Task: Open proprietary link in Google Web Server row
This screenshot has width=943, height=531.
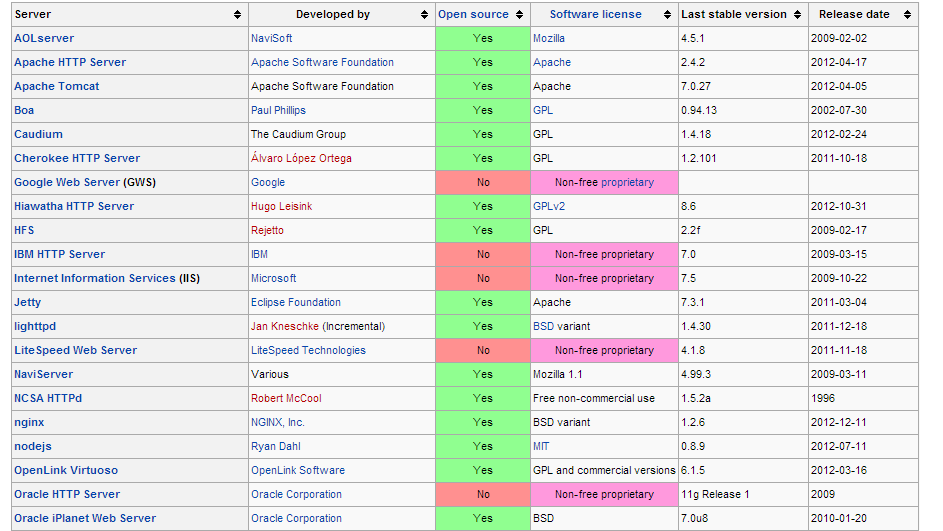Action: click(x=627, y=182)
